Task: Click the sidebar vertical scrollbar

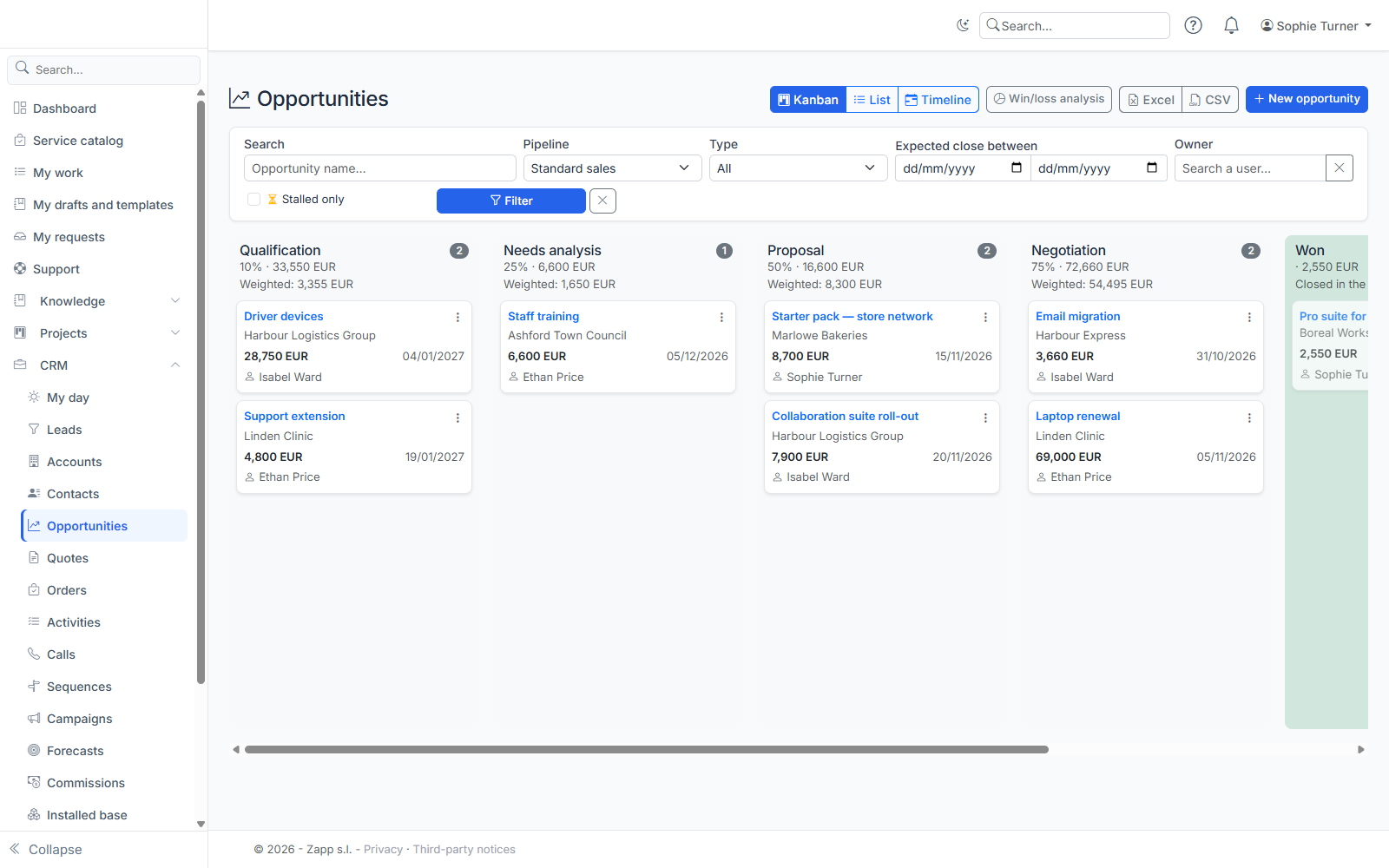Action: [x=201, y=391]
